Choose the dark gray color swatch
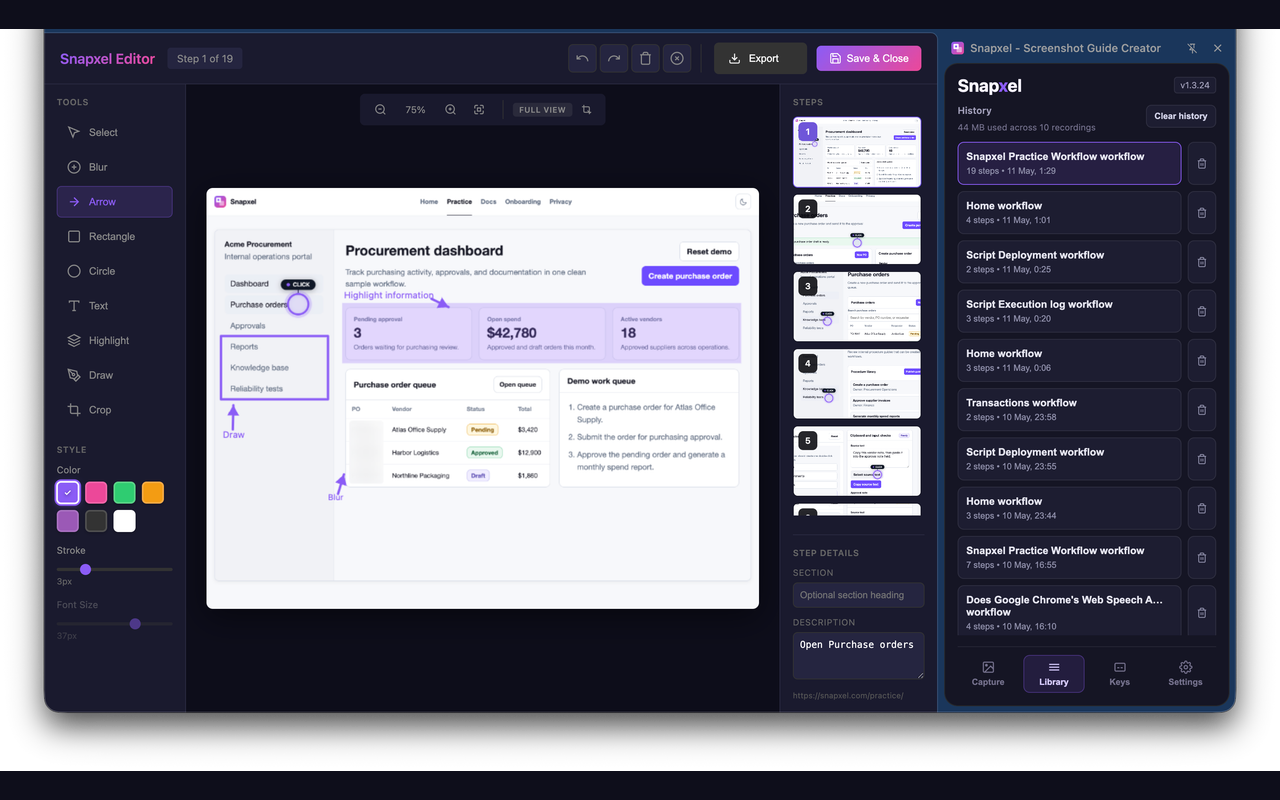This screenshot has height=800, width=1280. tap(96, 521)
